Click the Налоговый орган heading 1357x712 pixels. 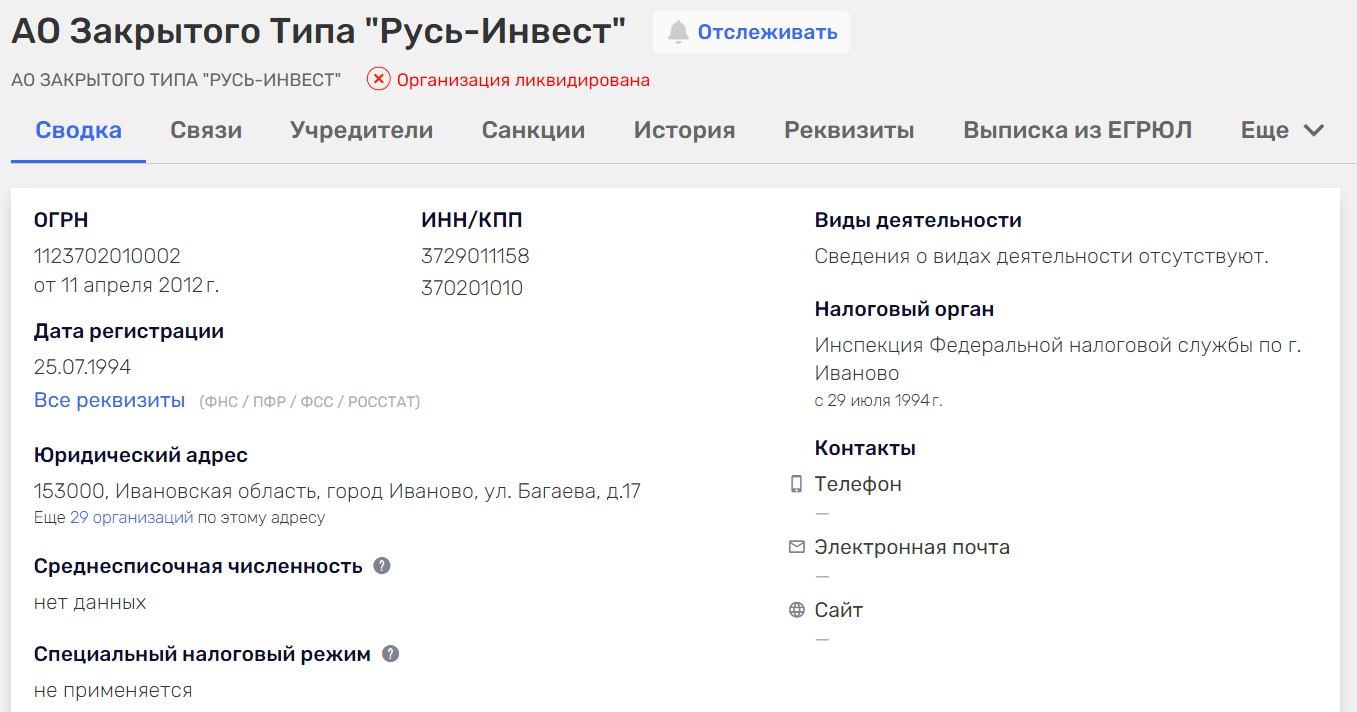(904, 309)
